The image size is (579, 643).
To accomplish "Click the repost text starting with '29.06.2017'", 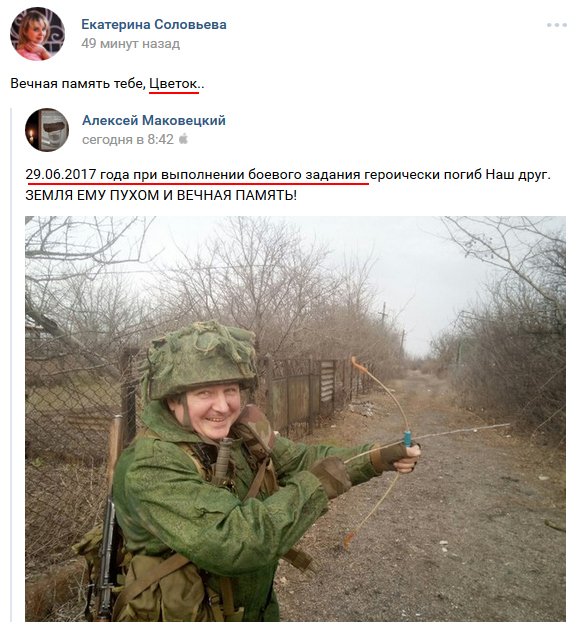I will pyautogui.click(x=288, y=175).
